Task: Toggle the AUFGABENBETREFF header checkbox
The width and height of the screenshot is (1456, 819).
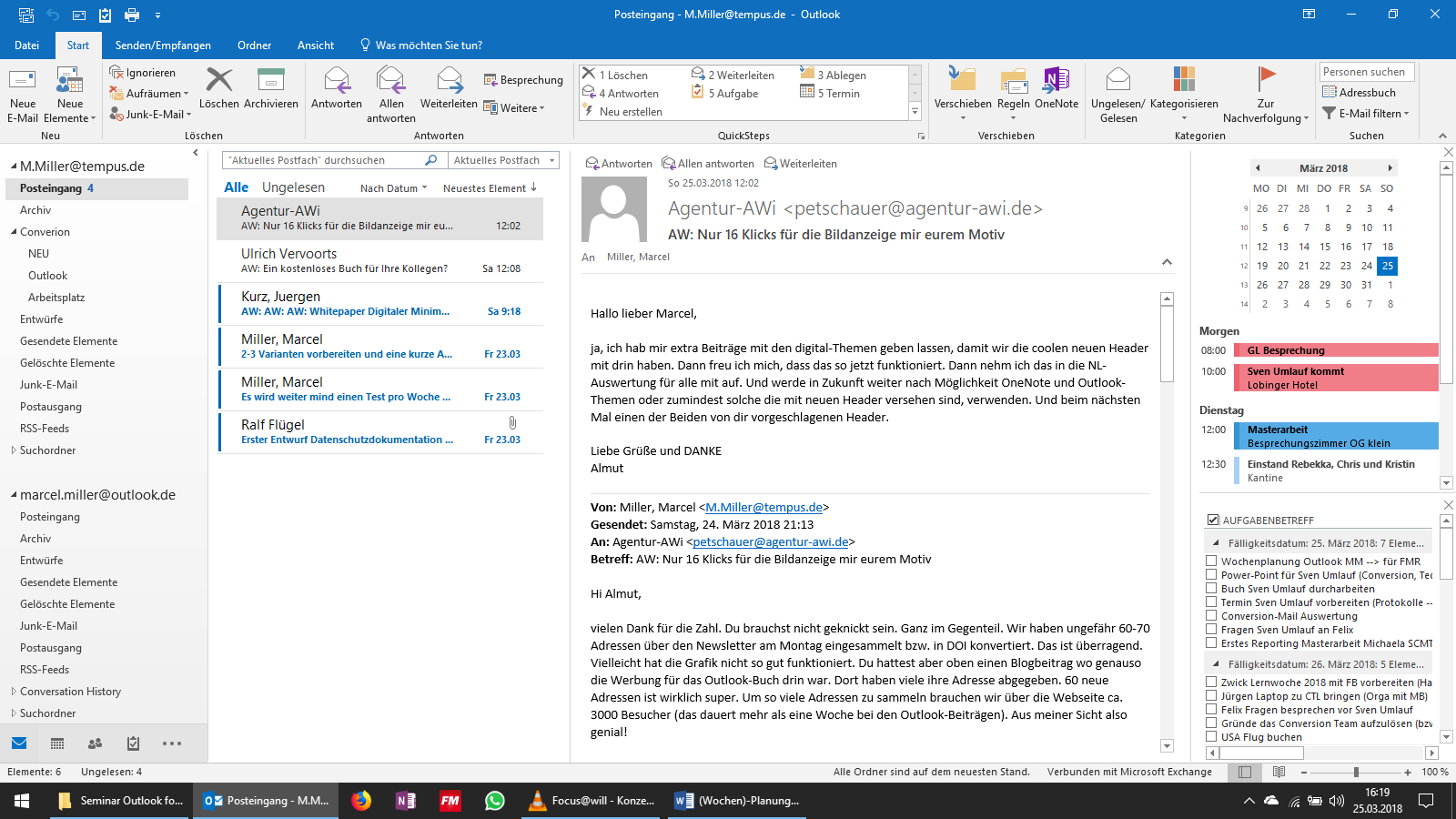Action: tap(1212, 520)
